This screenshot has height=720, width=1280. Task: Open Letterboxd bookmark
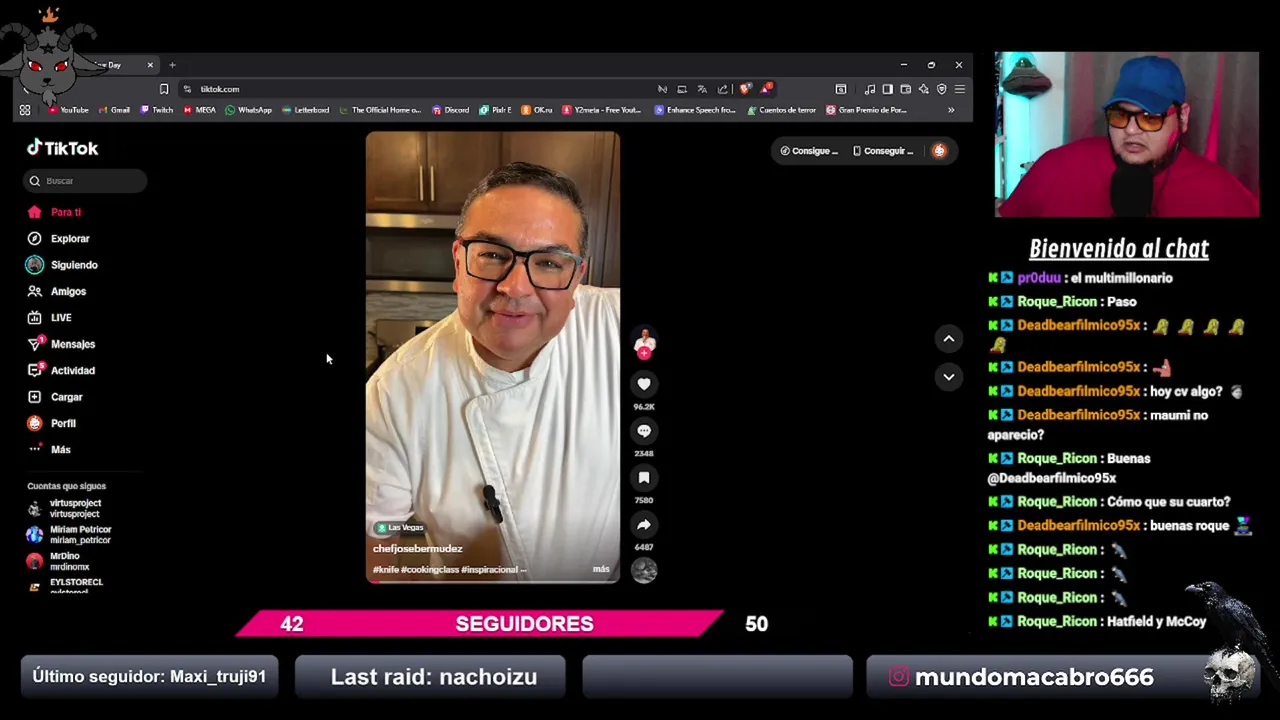click(306, 110)
